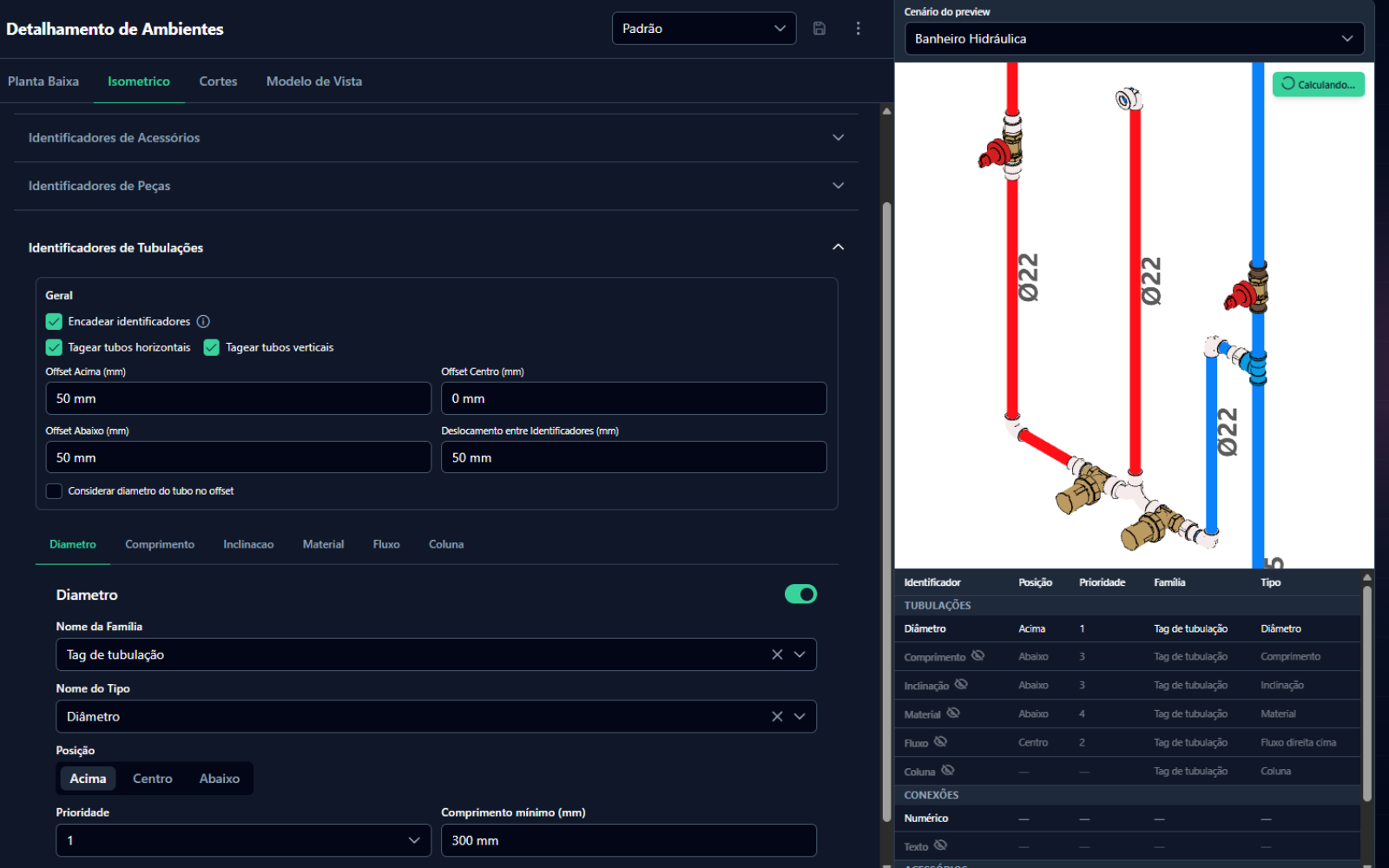Open the Banheiro Hidráulica scenario dropdown
This screenshot has width=1389, height=868.
(1134, 38)
